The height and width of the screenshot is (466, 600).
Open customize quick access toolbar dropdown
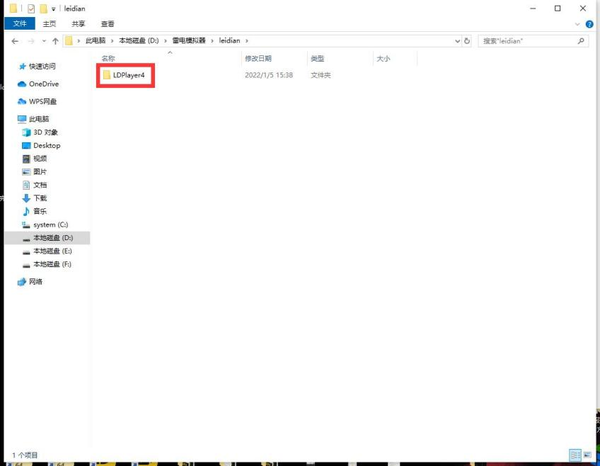(x=54, y=9)
